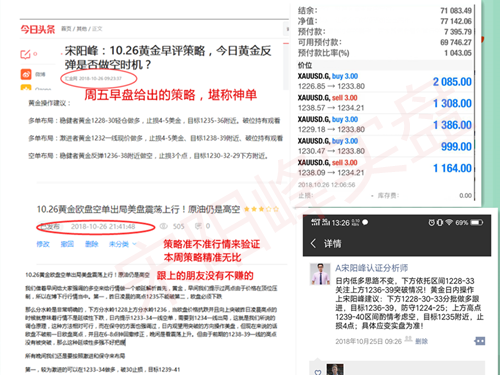Screen dimensions: 500x375
Task: Share via the orange Weibo icon
Action: coord(26,74)
